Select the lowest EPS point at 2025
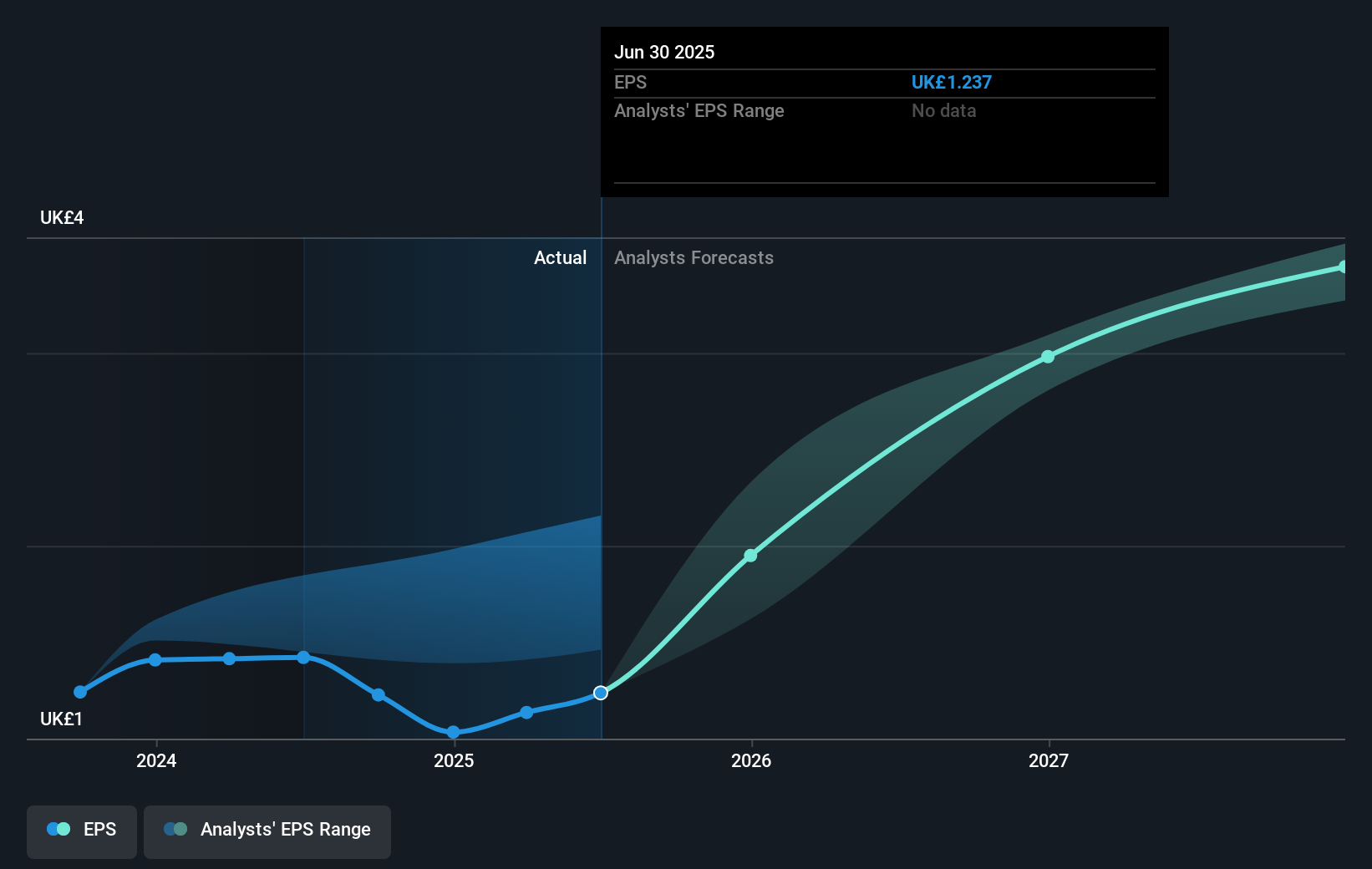The height and width of the screenshot is (869, 1372). pyautogui.click(x=453, y=733)
